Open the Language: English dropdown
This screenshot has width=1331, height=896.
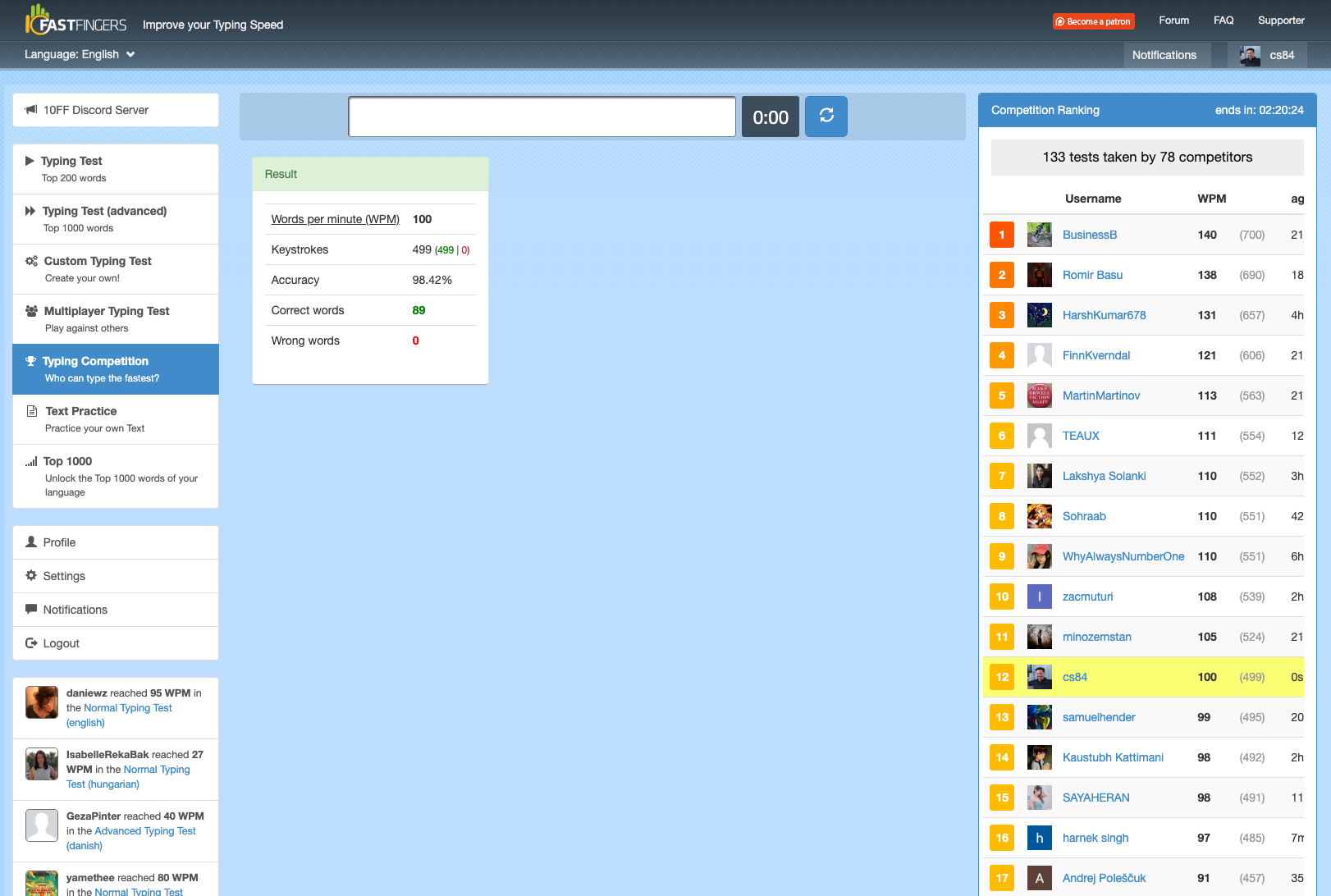(x=80, y=54)
